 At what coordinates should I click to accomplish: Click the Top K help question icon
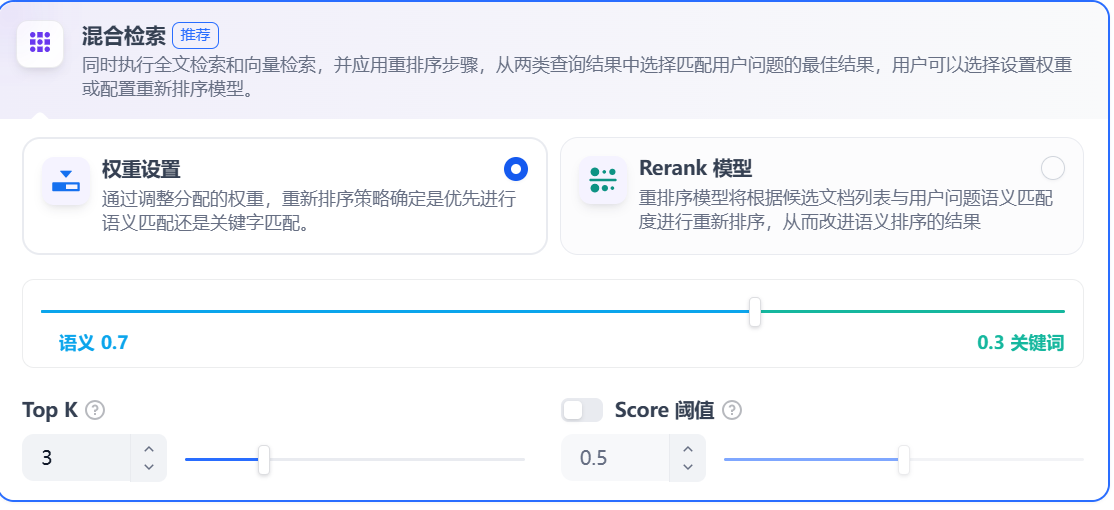[x=95, y=410]
